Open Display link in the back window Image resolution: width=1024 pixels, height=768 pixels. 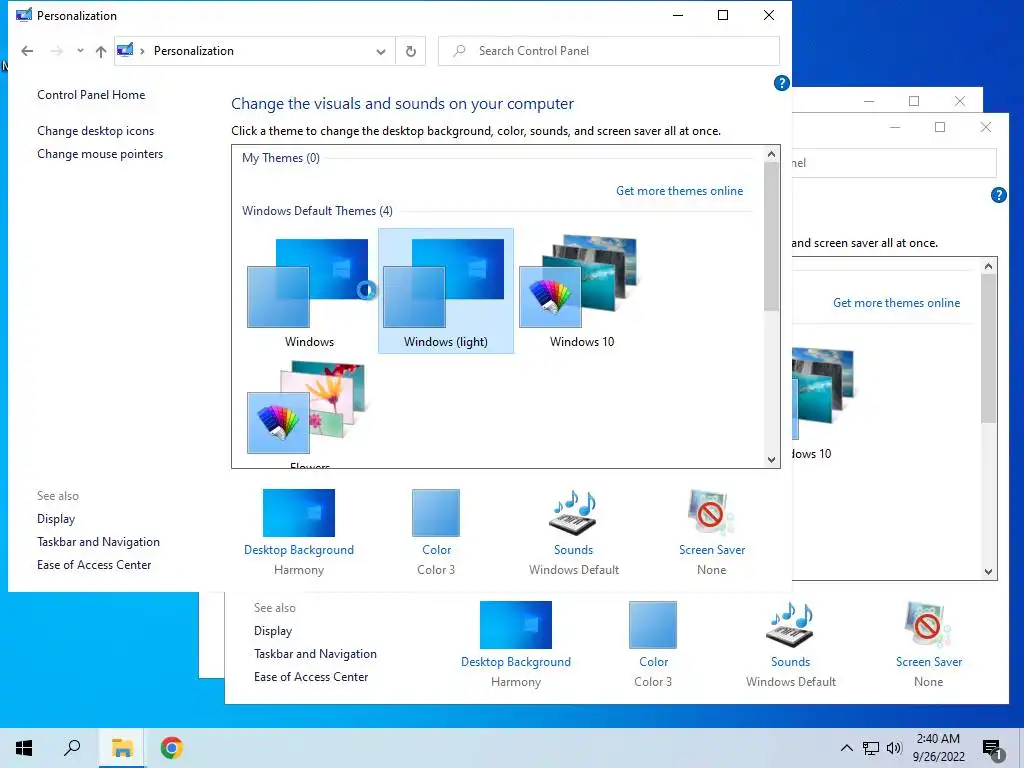tap(273, 631)
